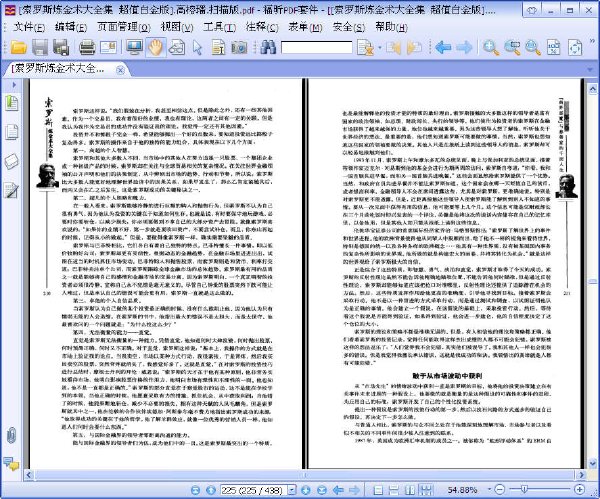Go to previous view with blue left arrow
Screen dimensions: 600x499
(443, 48)
